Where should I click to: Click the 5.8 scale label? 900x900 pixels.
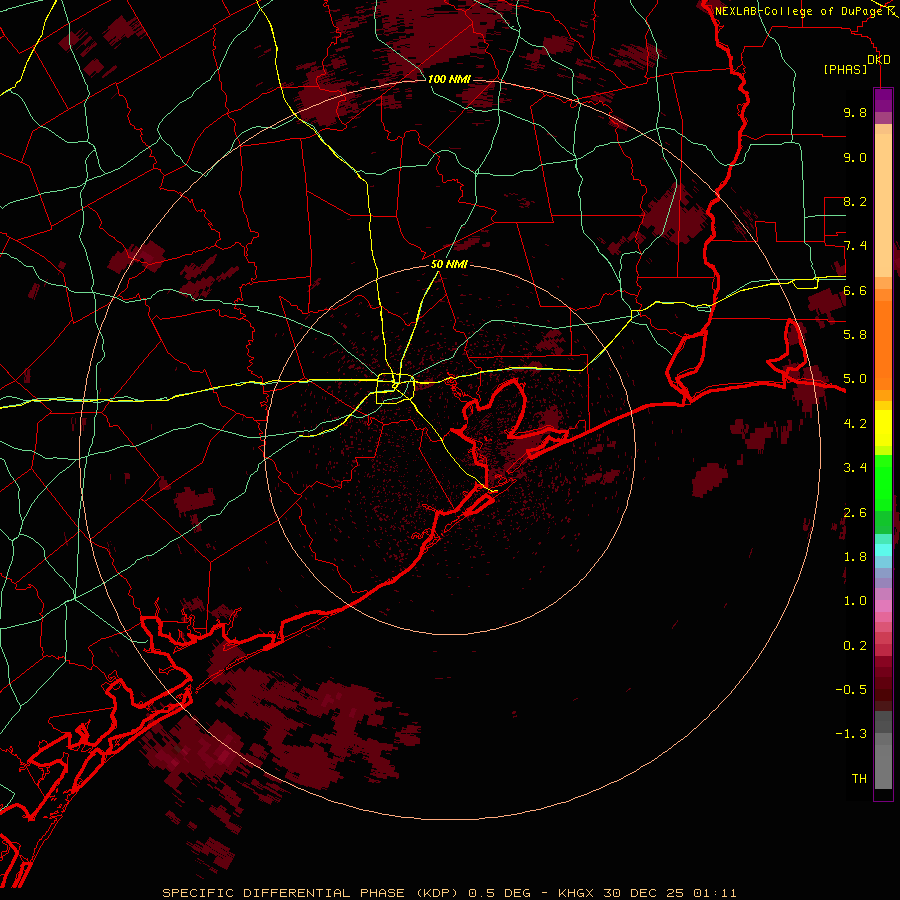tap(855, 334)
